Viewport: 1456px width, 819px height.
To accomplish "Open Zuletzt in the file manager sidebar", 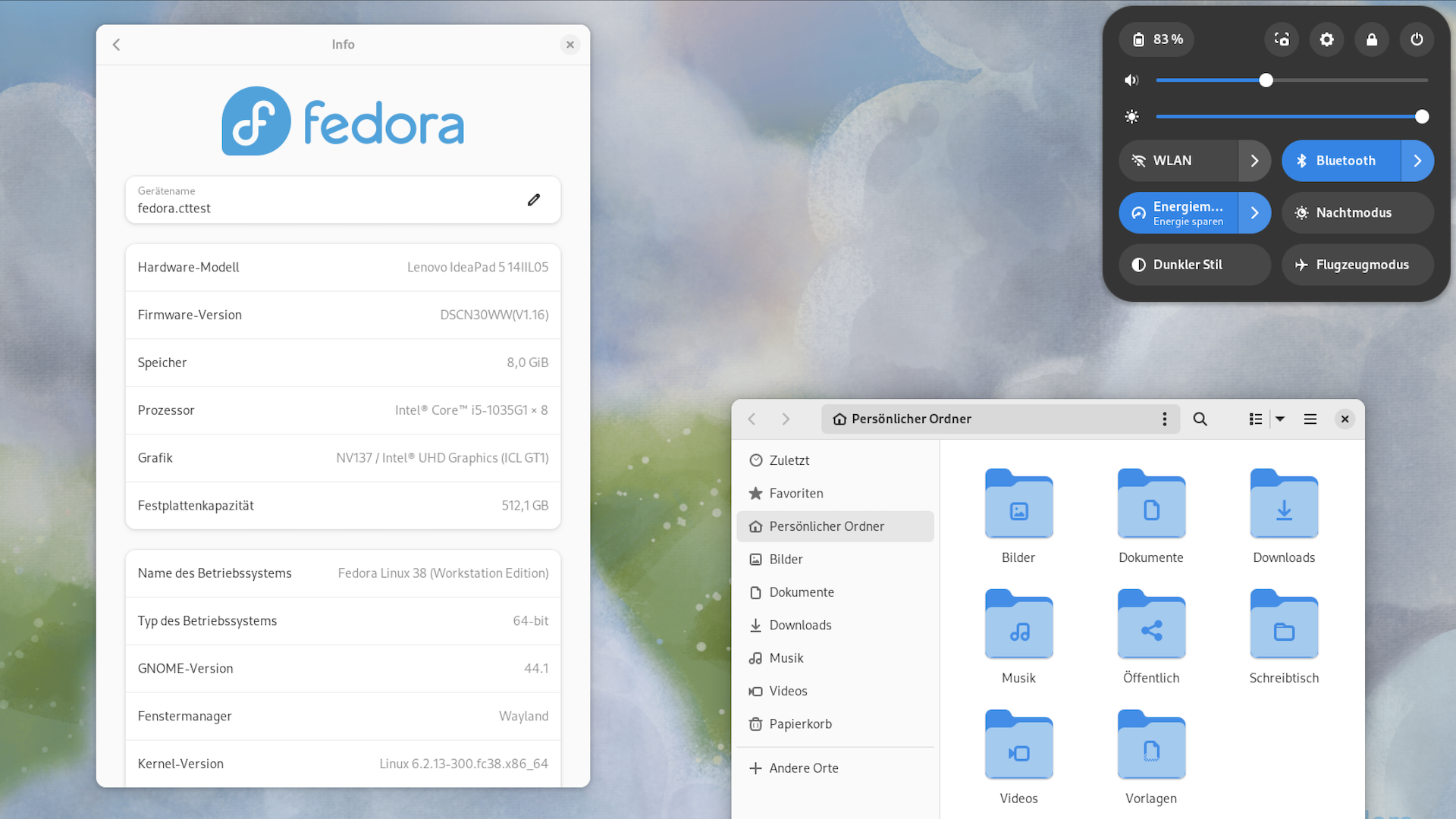I will (x=789, y=460).
